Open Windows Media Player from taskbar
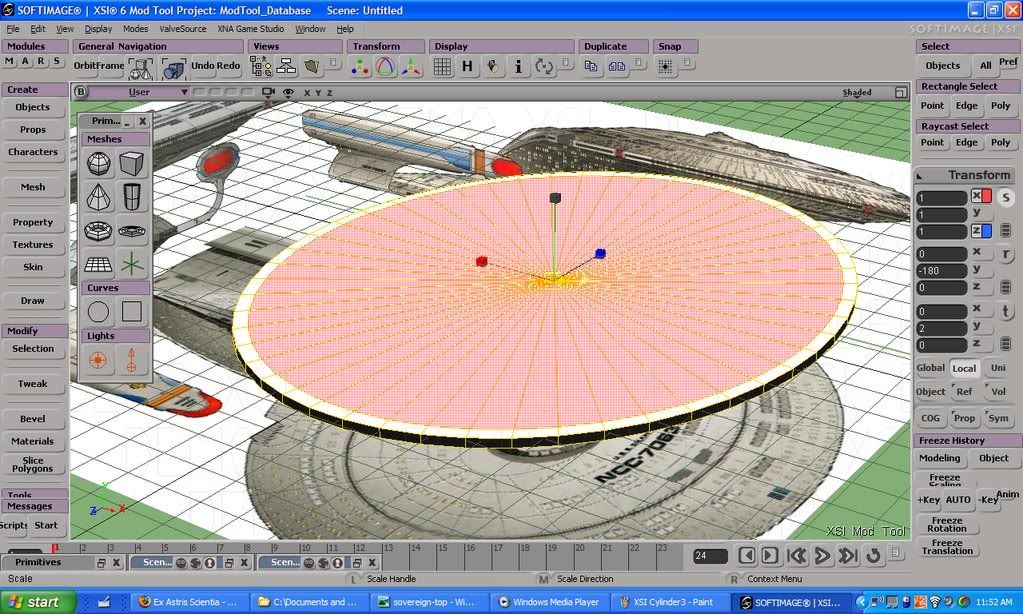The width and height of the screenshot is (1023, 614). (x=549, y=602)
